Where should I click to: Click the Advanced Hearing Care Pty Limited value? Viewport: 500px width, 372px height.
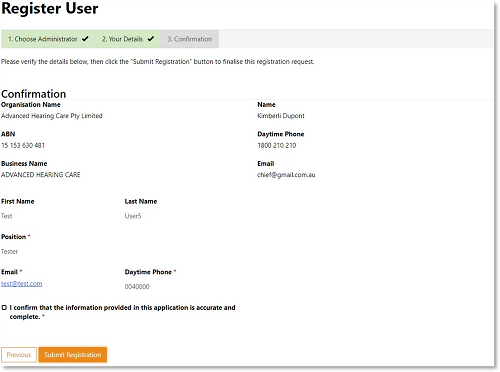pyautogui.click(x=52, y=116)
